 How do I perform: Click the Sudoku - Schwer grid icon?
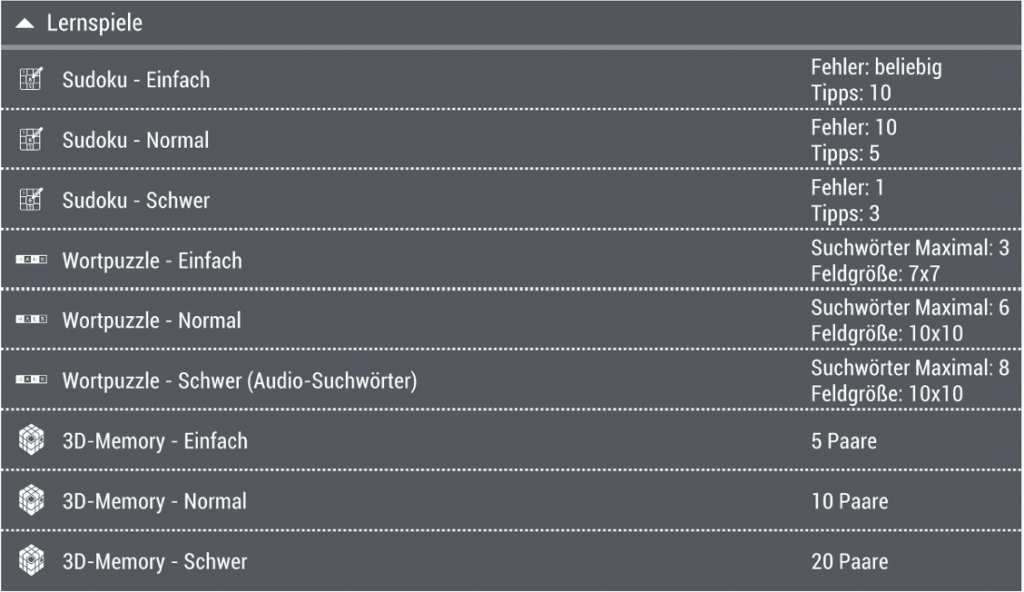click(x=32, y=200)
